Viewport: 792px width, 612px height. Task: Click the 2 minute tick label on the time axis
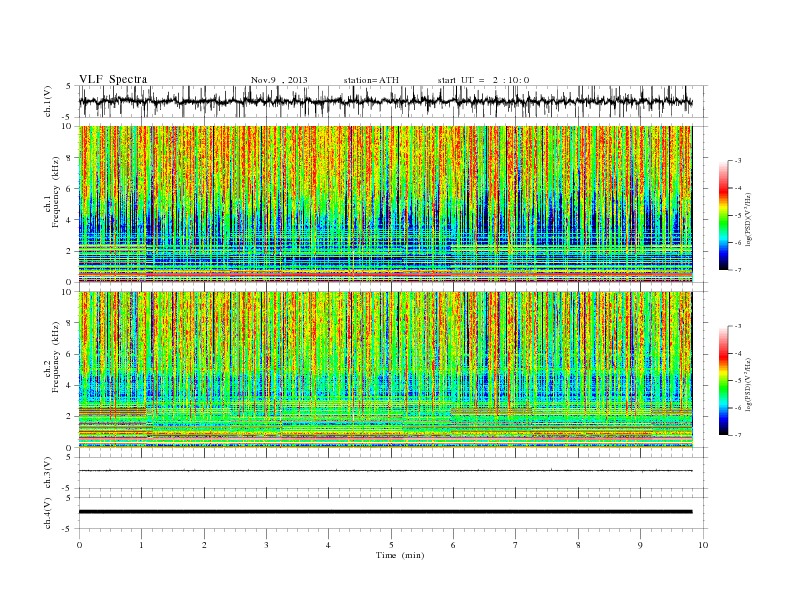(204, 545)
